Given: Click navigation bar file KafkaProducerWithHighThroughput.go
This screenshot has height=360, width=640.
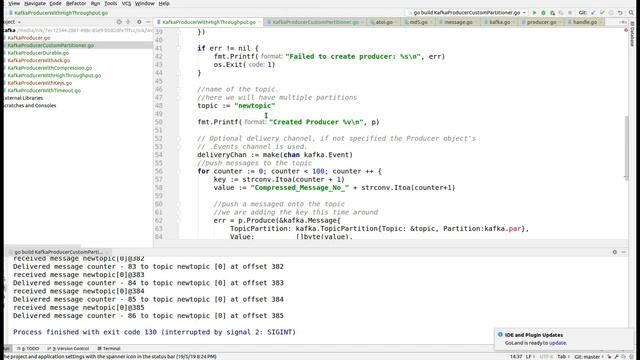Looking at the screenshot, I should pyautogui.click(x=61, y=13).
